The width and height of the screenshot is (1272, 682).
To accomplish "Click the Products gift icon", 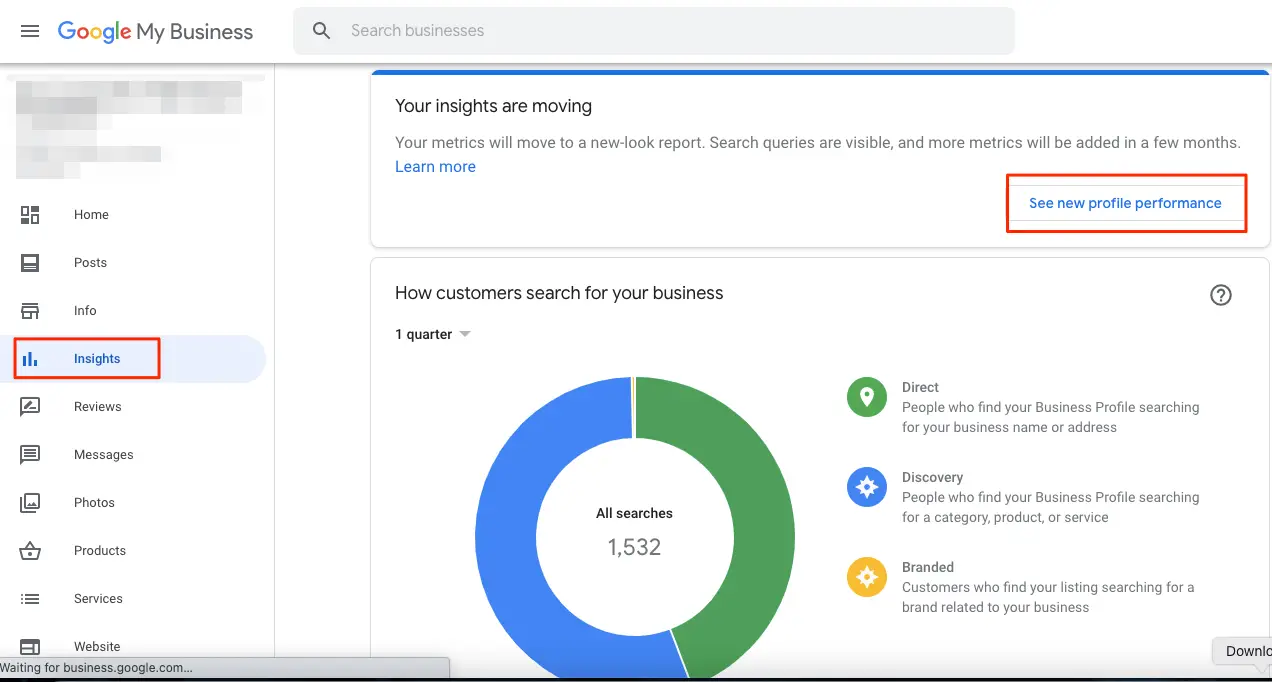I will pos(30,550).
